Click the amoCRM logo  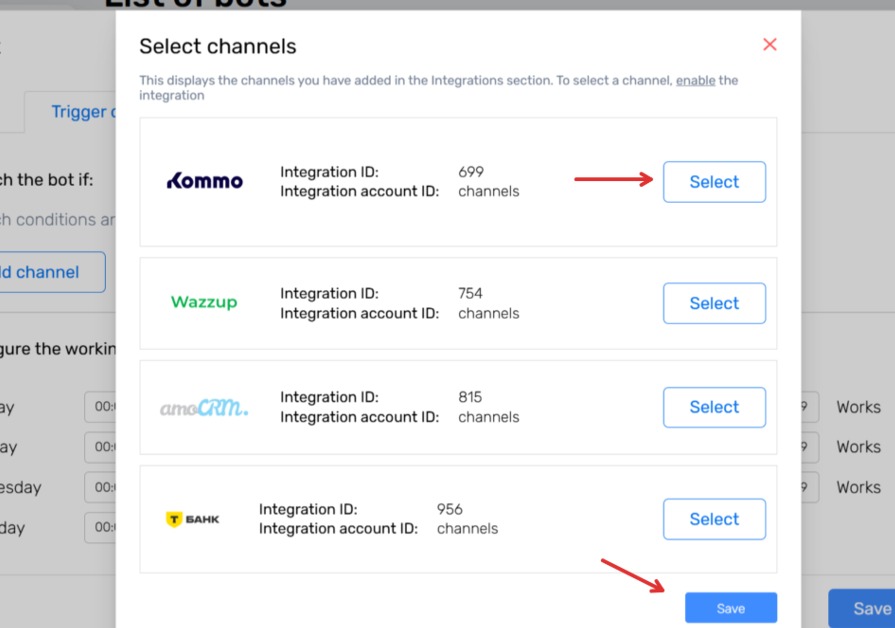[204, 407]
